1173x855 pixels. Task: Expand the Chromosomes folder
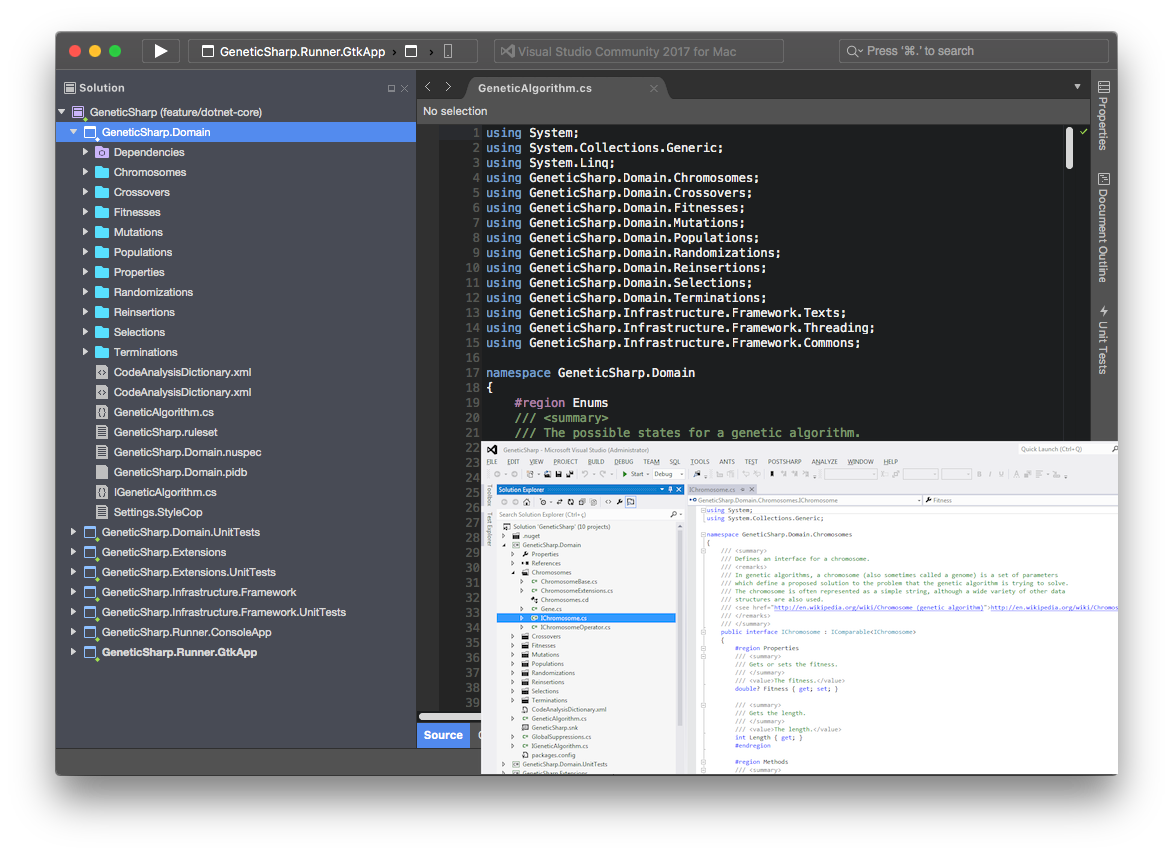pyautogui.click(x=85, y=172)
